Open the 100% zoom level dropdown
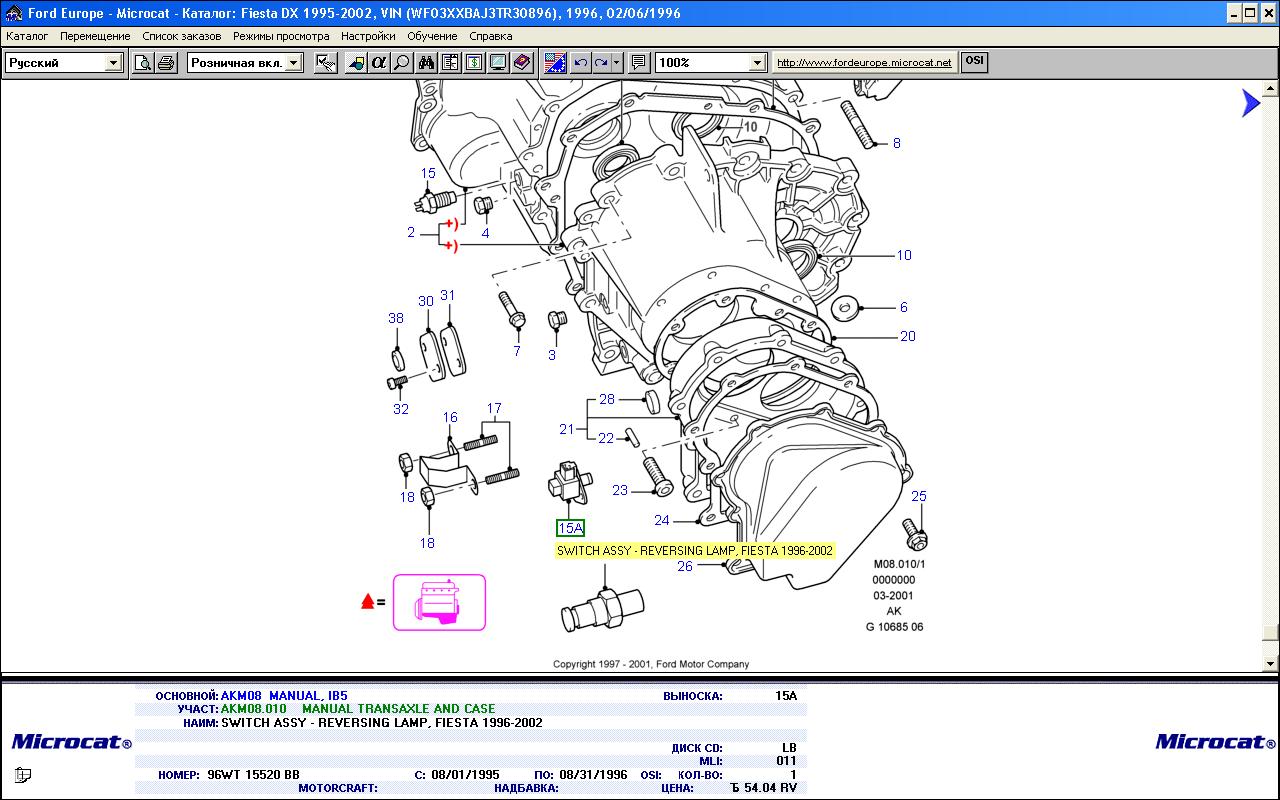Screen dimensions: 1280x800 click(757, 63)
